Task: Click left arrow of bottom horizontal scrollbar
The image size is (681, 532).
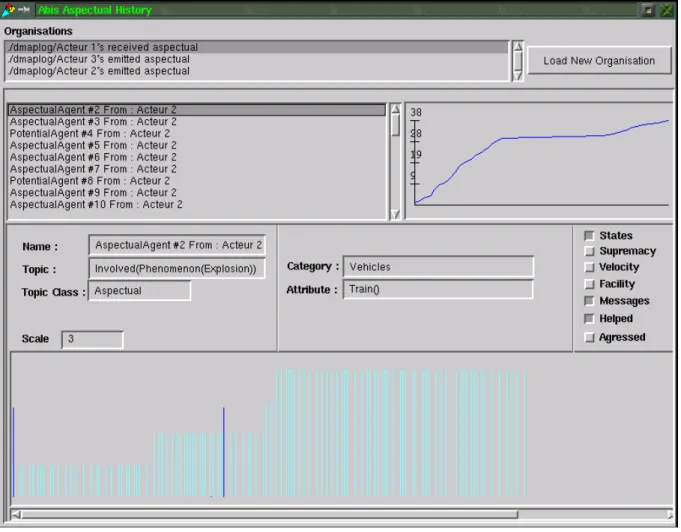Action: 16,514
